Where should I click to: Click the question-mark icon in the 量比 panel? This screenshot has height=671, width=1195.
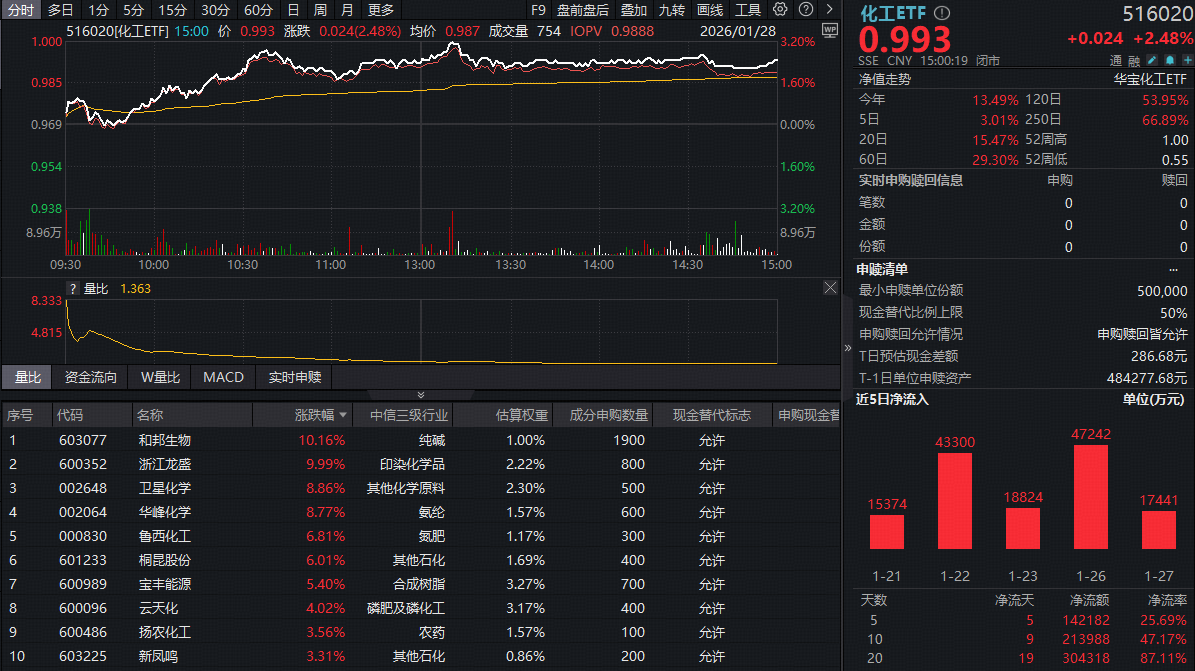pos(75,286)
